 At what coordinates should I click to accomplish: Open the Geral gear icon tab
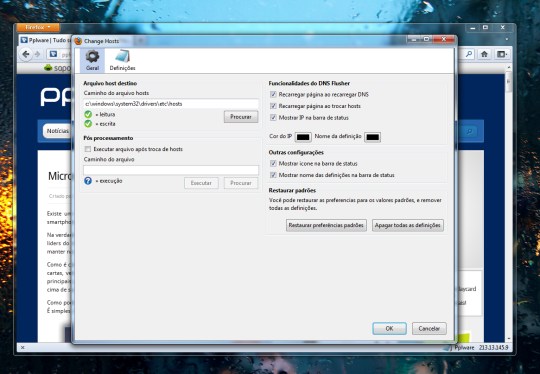pyautogui.click(x=92, y=60)
